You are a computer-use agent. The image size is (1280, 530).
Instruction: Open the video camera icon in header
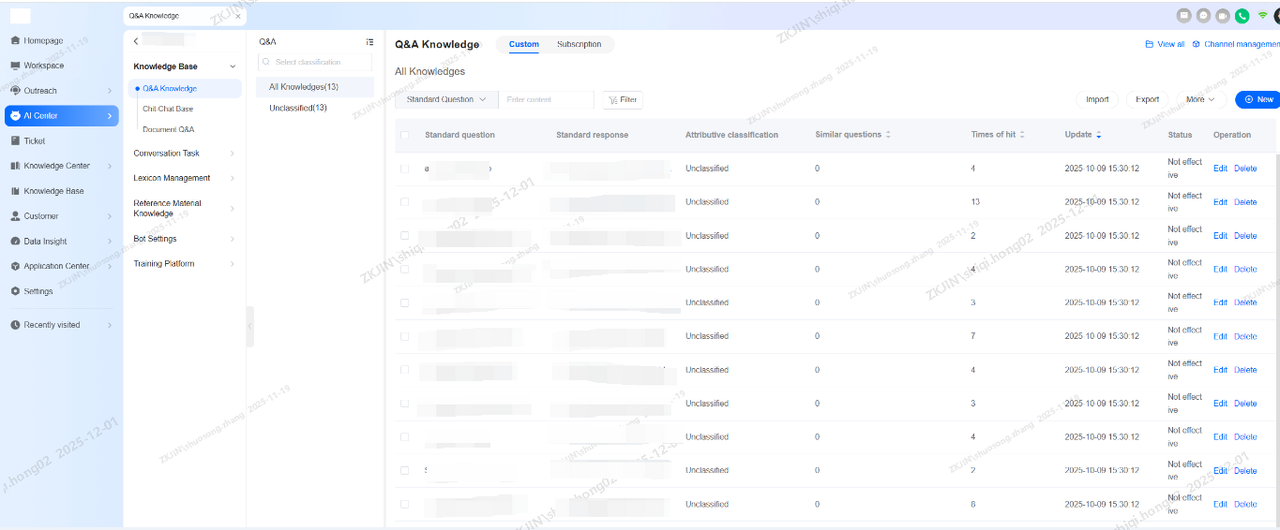[x=1223, y=15]
